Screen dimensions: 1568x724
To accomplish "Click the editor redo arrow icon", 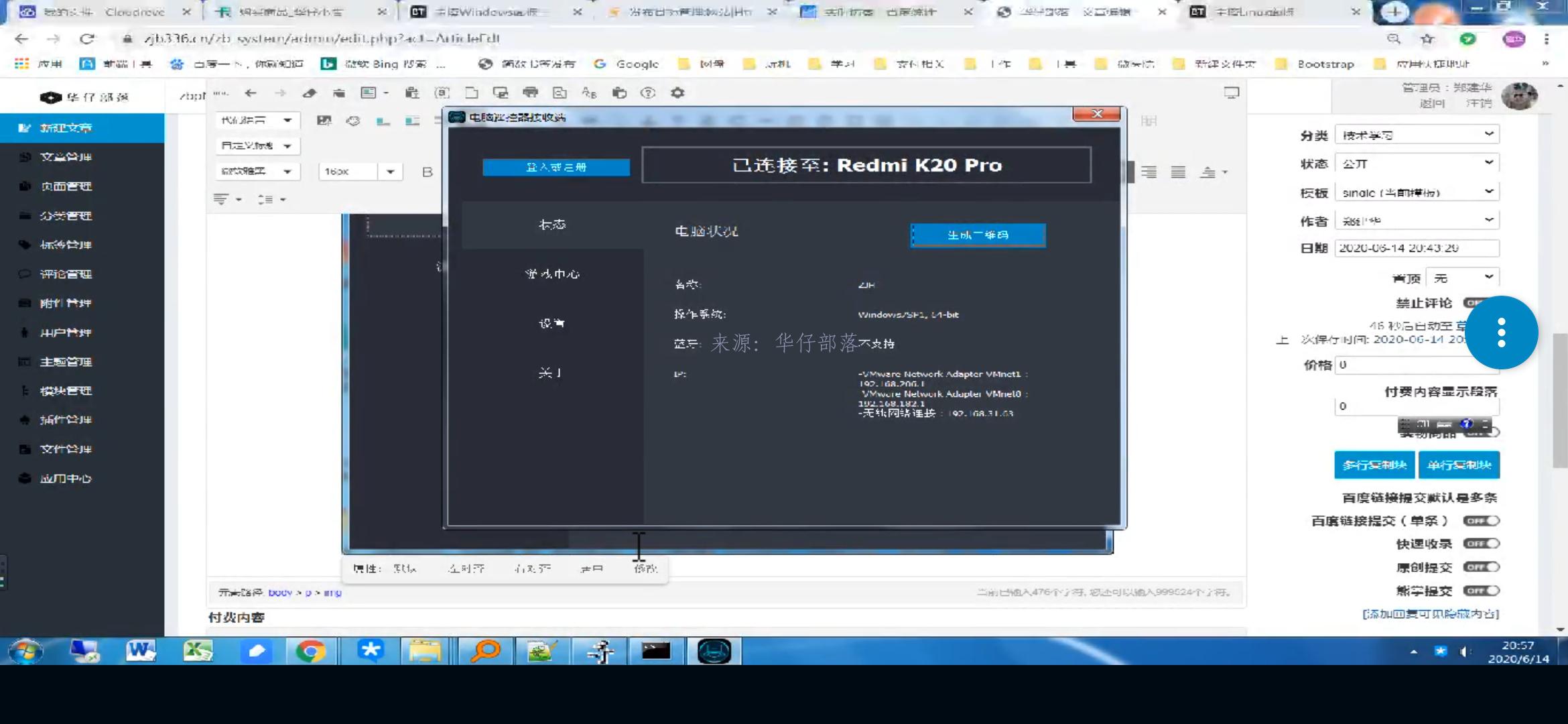I will (280, 93).
